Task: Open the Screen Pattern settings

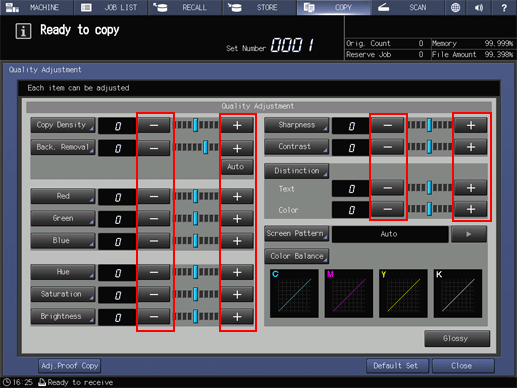Action: coord(296,234)
